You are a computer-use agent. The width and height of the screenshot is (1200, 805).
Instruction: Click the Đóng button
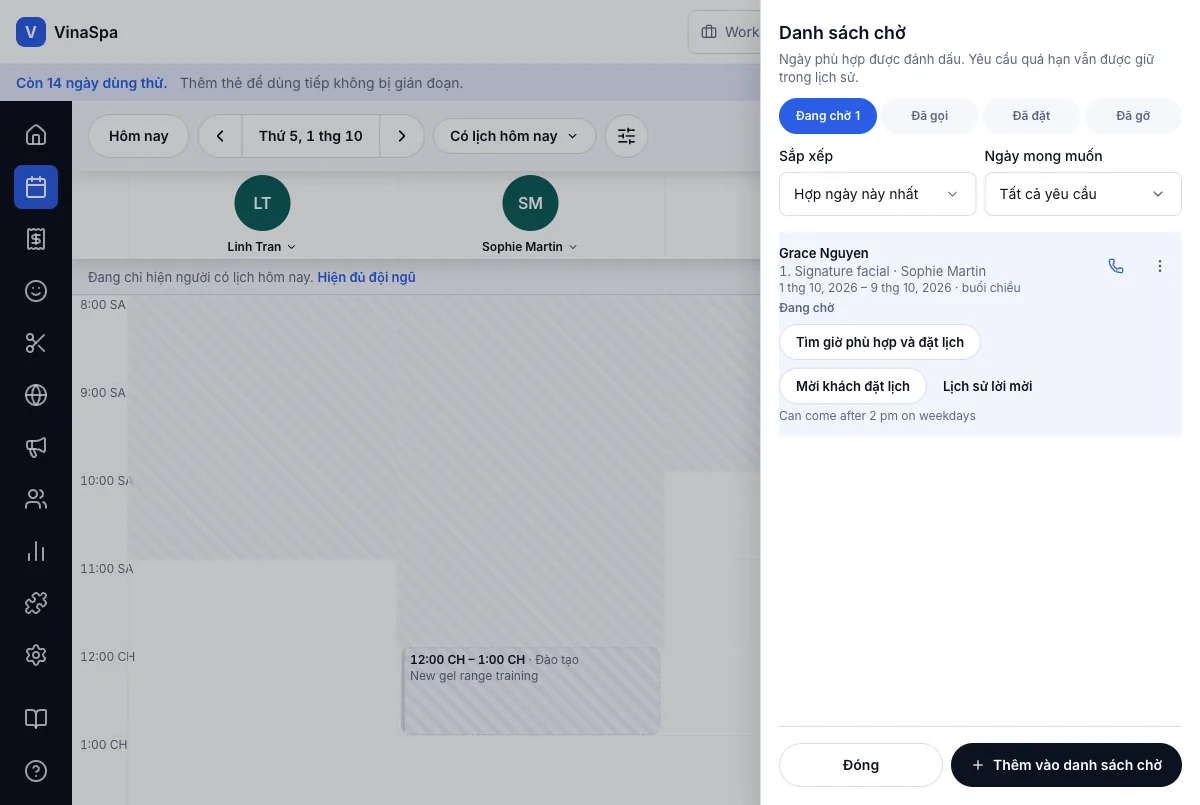point(860,765)
